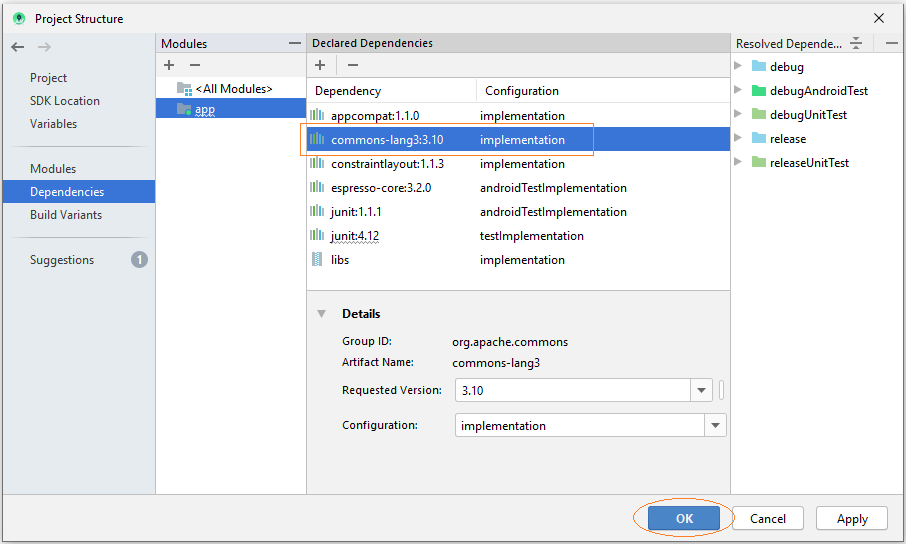Expand the releaseUnitTest node
This screenshot has height=544, width=906.
pos(738,162)
